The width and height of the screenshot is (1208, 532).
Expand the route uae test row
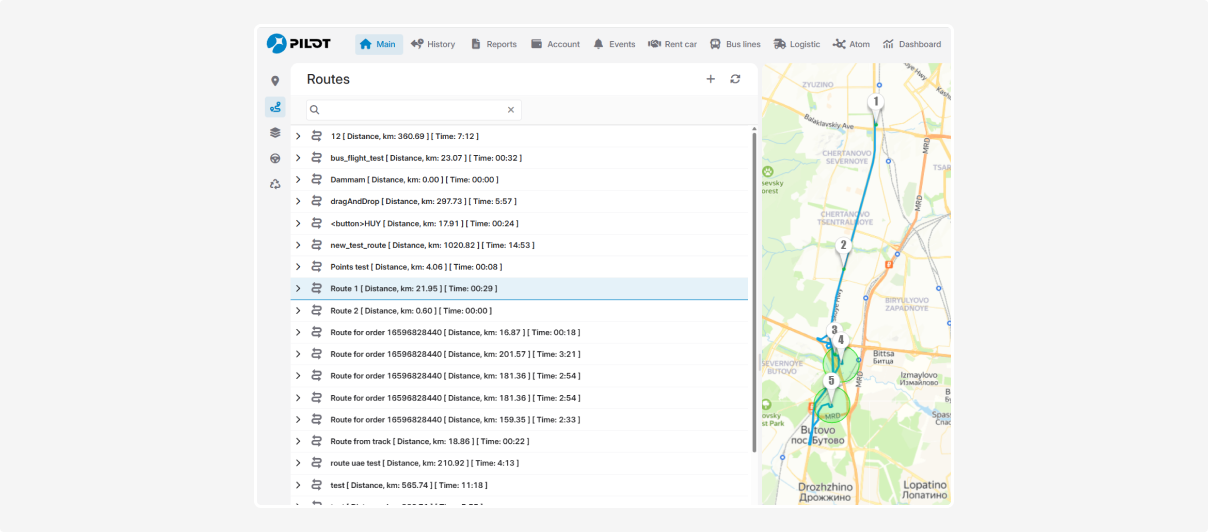coord(298,463)
